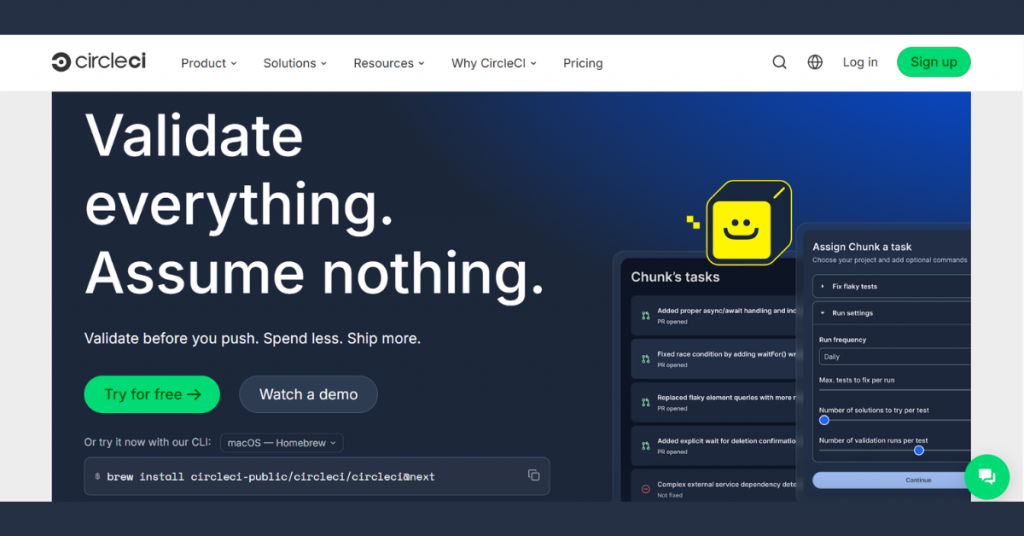Click 'Or try it now with our CLI' text
The image size is (1024, 536).
click(x=147, y=442)
